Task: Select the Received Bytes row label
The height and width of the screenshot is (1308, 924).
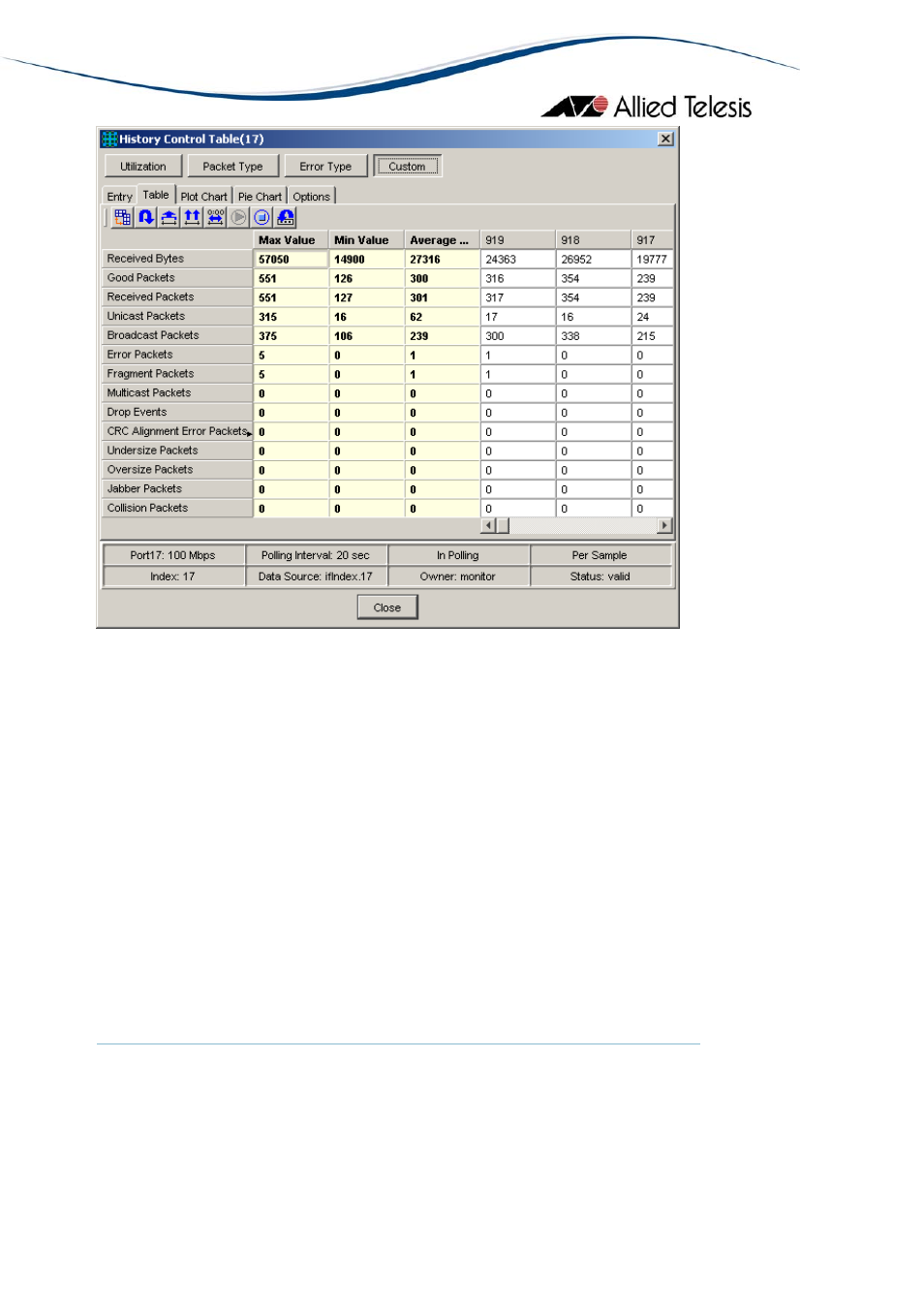Action: coord(177,259)
